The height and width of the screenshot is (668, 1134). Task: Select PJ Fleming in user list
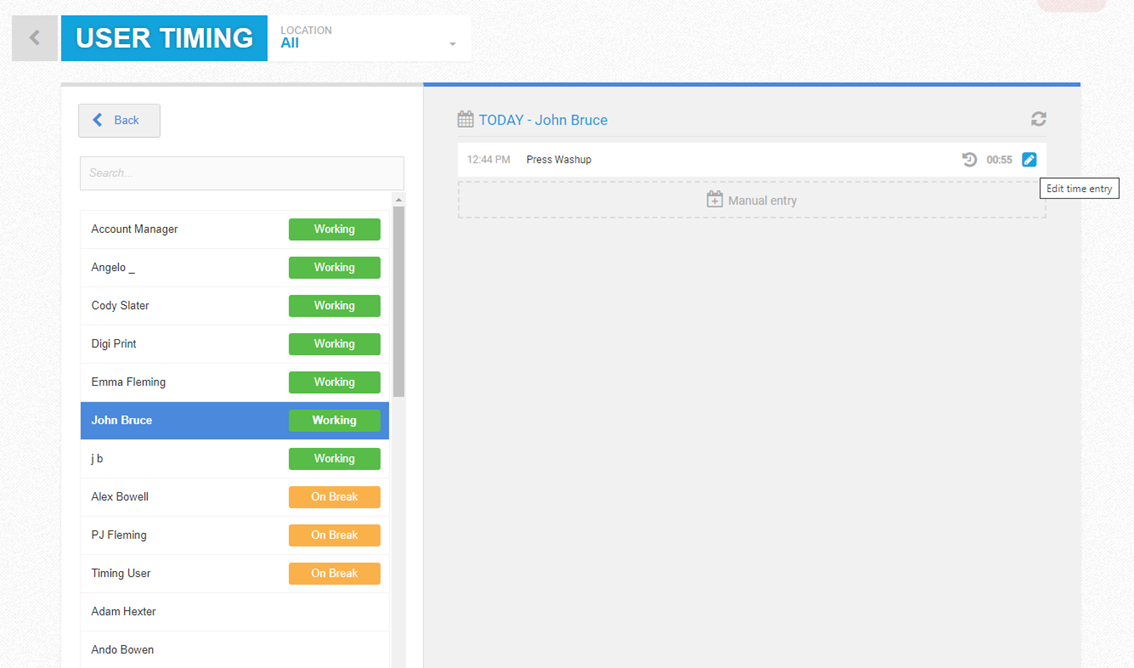coord(234,535)
